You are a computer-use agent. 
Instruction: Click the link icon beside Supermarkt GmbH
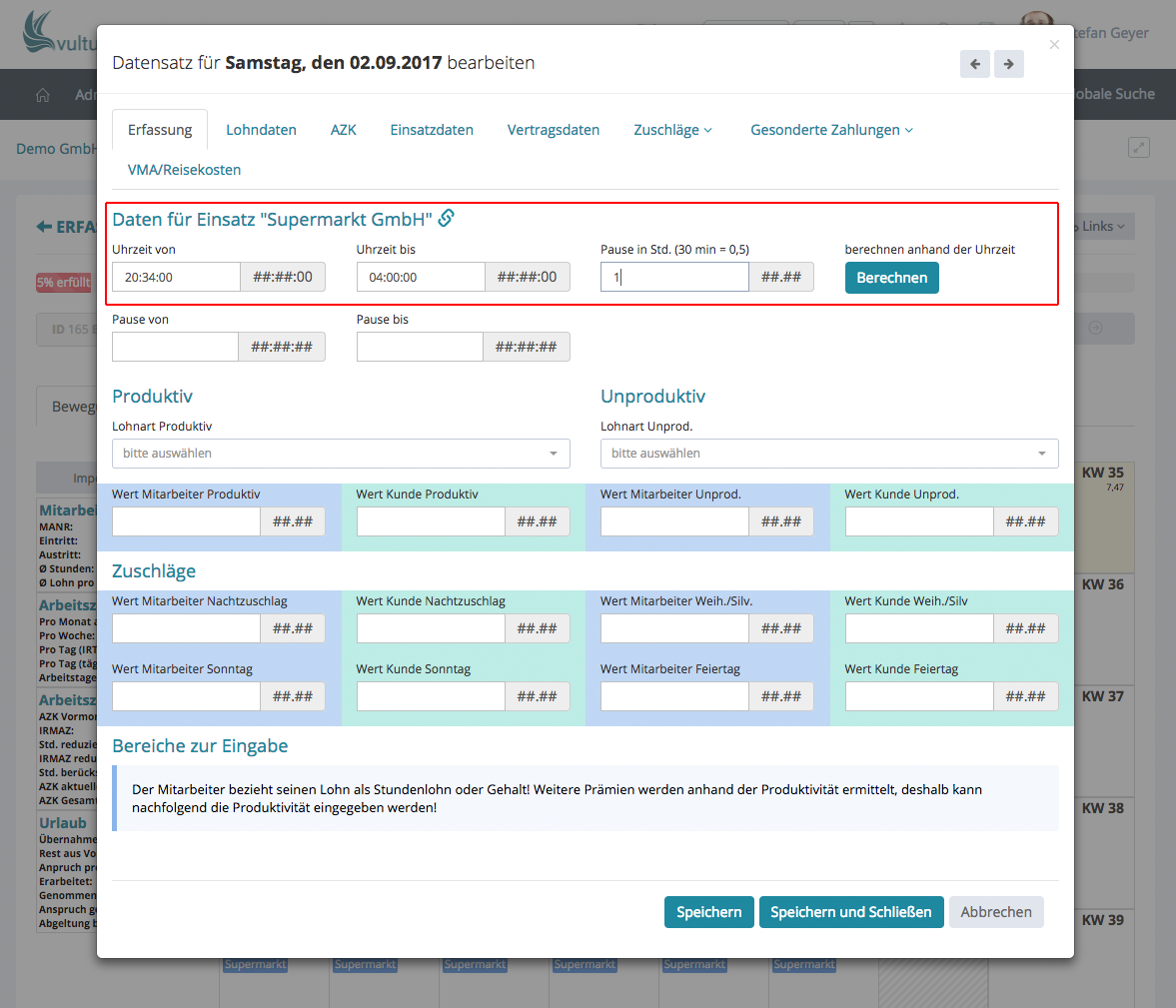point(447,218)
